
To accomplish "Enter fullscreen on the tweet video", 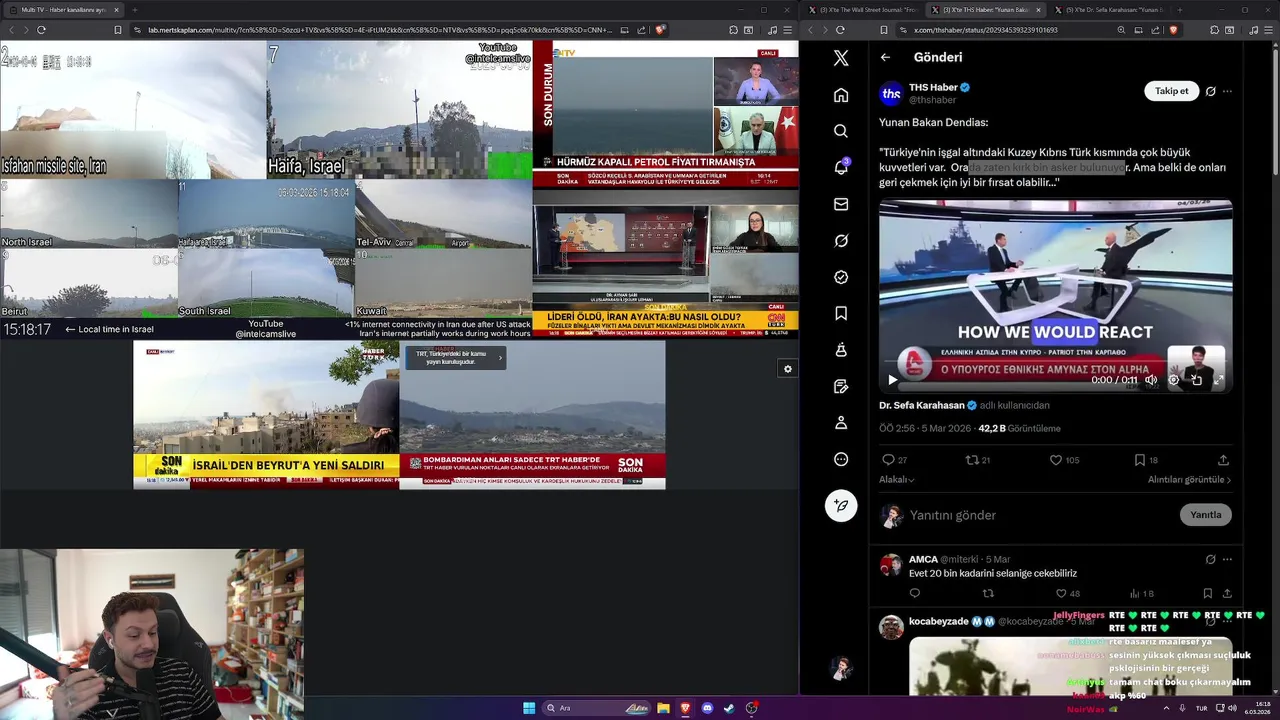I will pyautogui.click(x=1218, y=380).
